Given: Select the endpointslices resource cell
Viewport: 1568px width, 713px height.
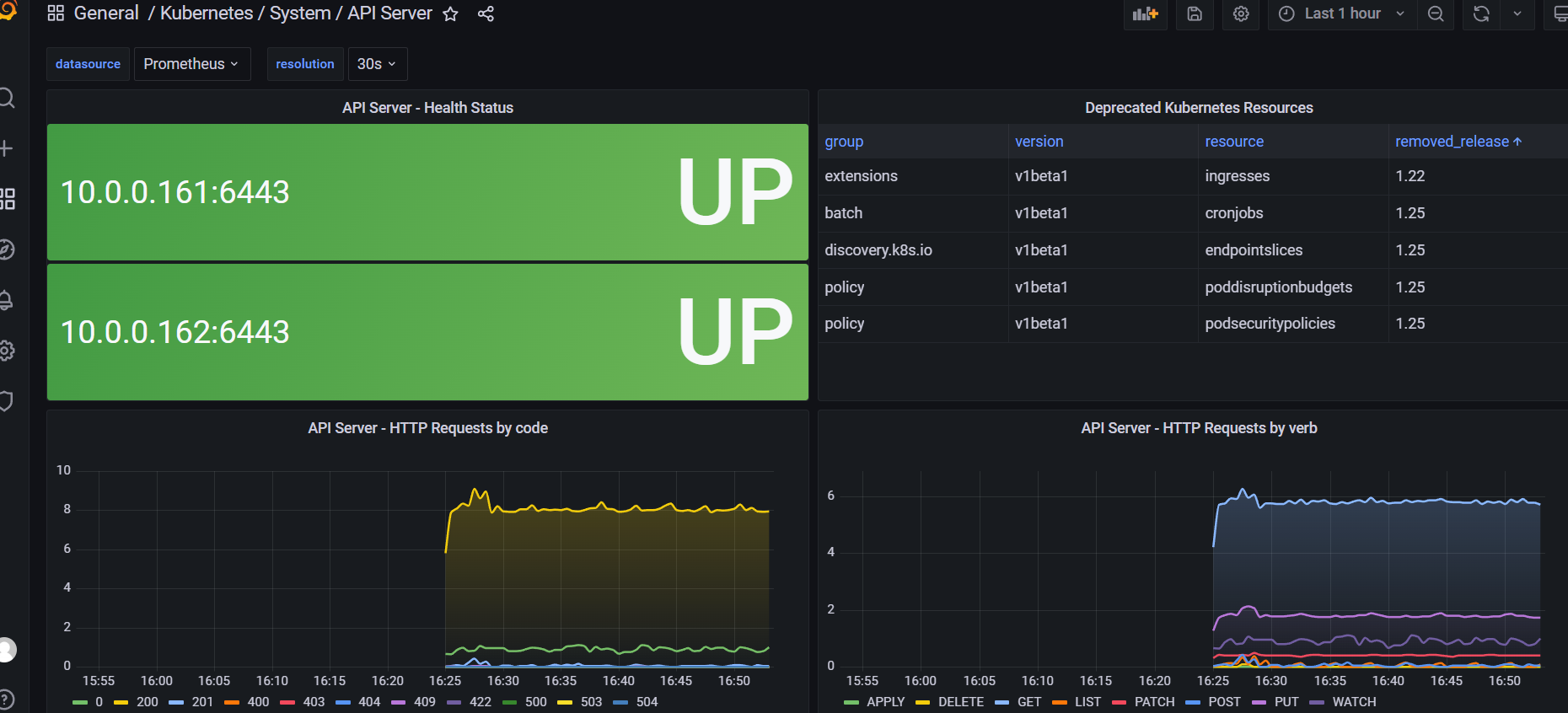Looking at the screenshot, I should 1293,250.
